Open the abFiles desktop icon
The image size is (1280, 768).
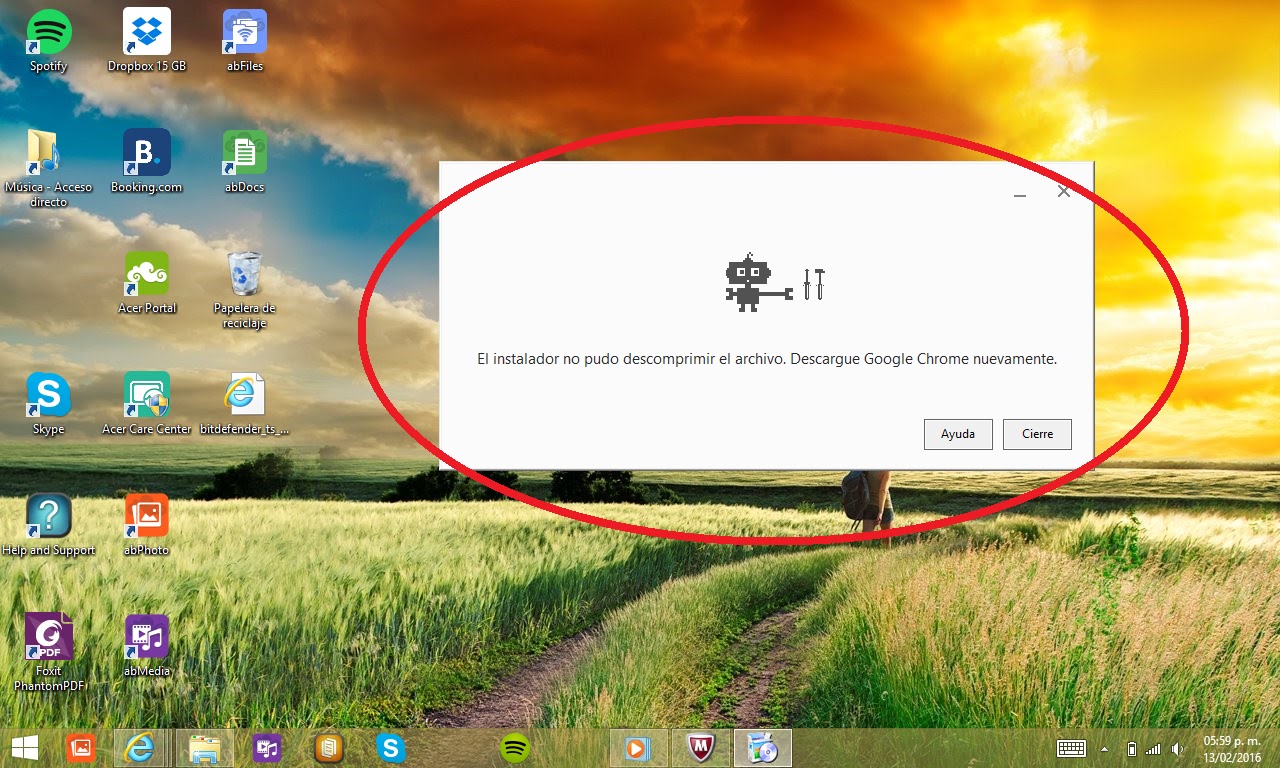click(x=245, y=41)
